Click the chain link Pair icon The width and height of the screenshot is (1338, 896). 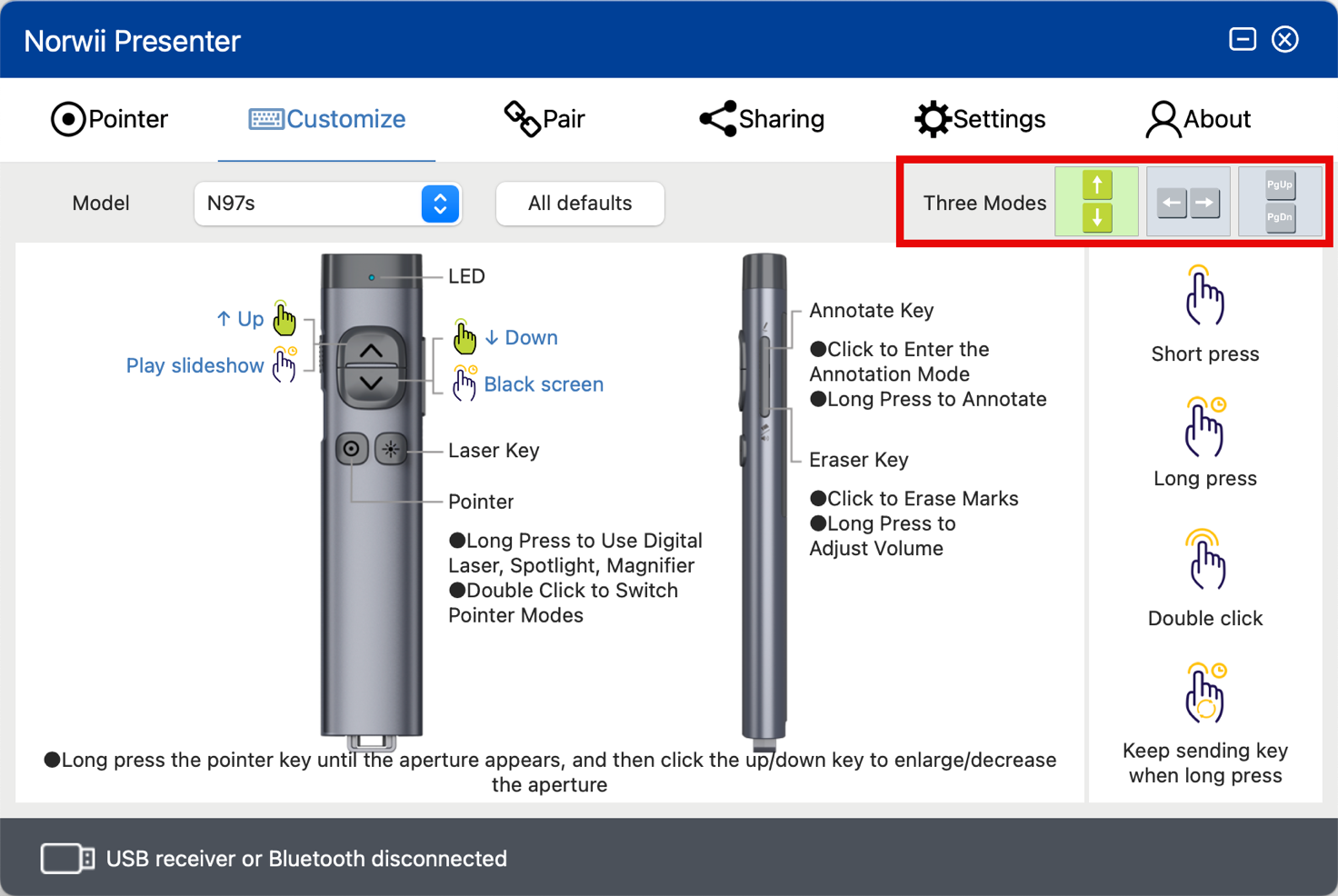[522, 119]
